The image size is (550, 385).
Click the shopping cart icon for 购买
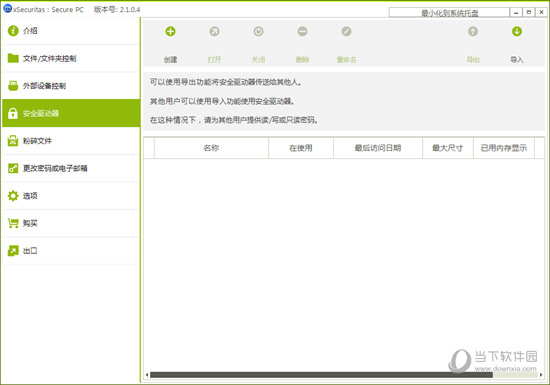point(13,223)
